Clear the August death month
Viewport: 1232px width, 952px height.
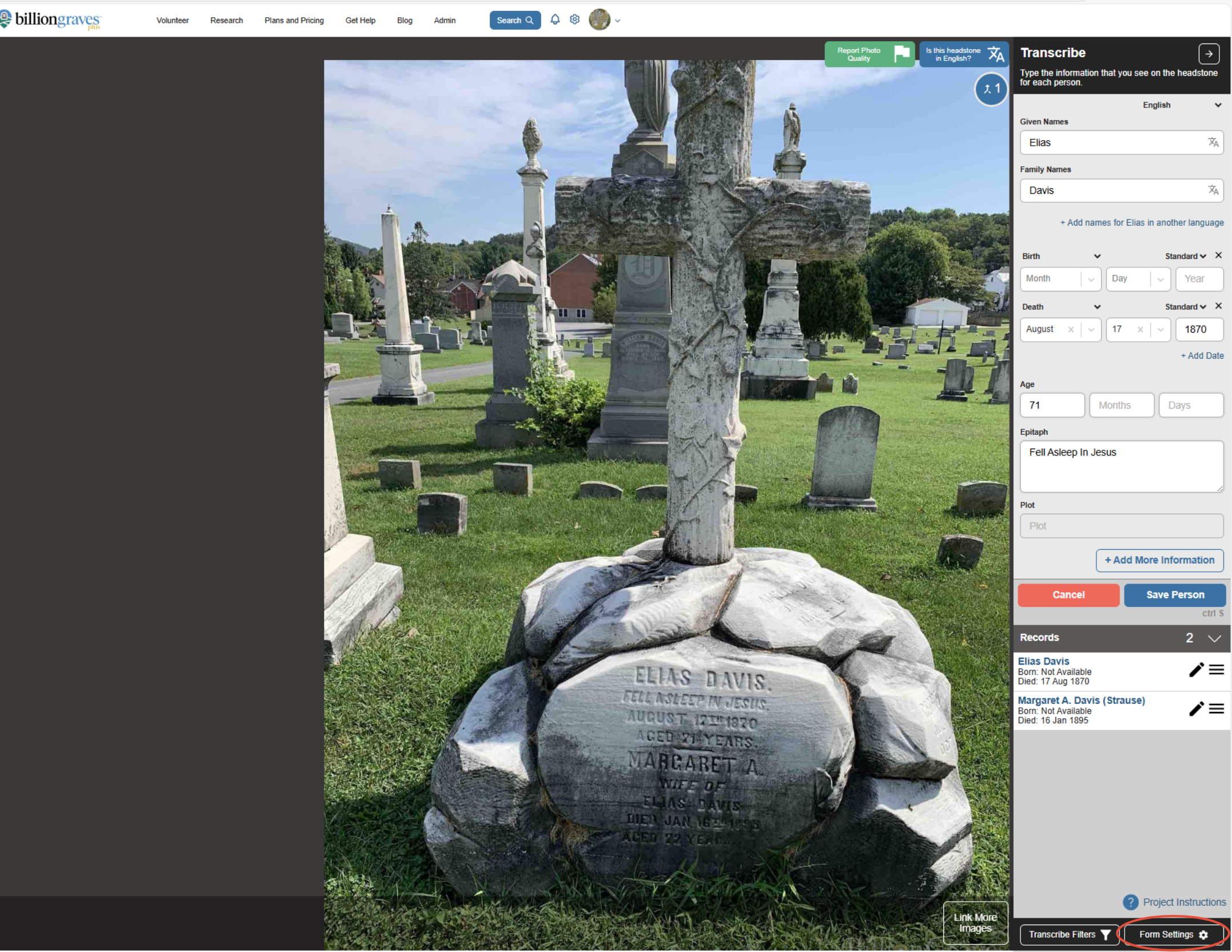(1070, 330)
